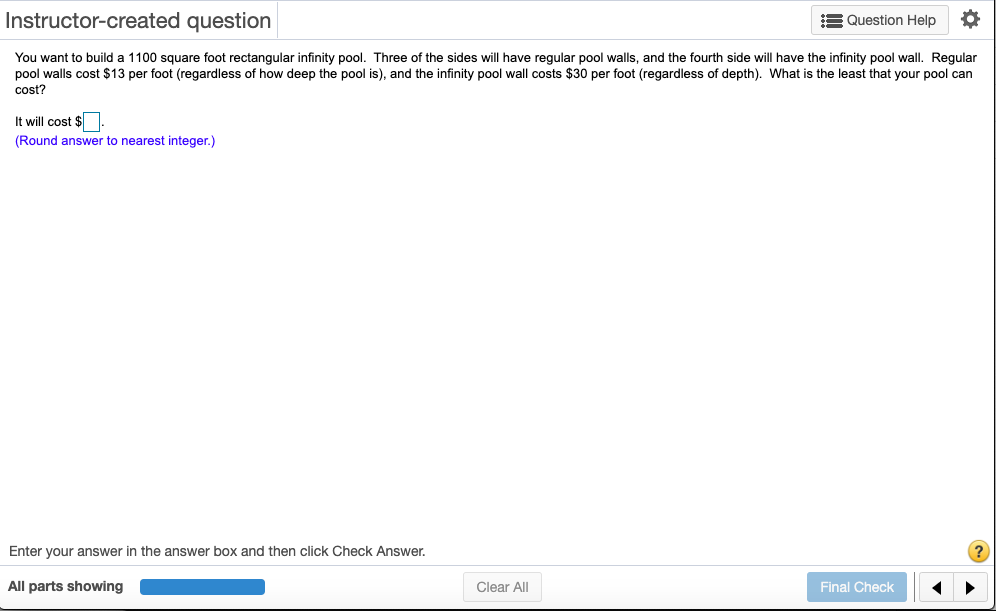Select the Instructor-created question title
Screen dimensions: 996x611
point(139,19)
